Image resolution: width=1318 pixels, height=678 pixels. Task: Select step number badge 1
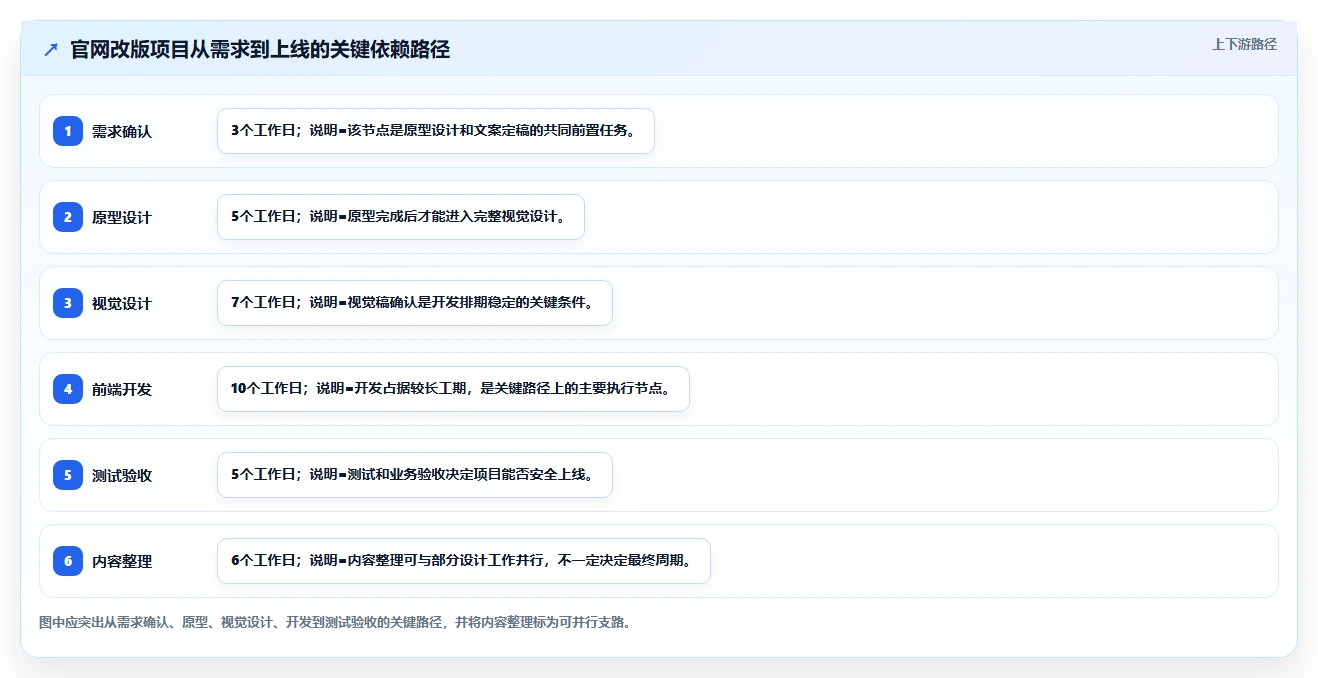[x=68, y=131]
